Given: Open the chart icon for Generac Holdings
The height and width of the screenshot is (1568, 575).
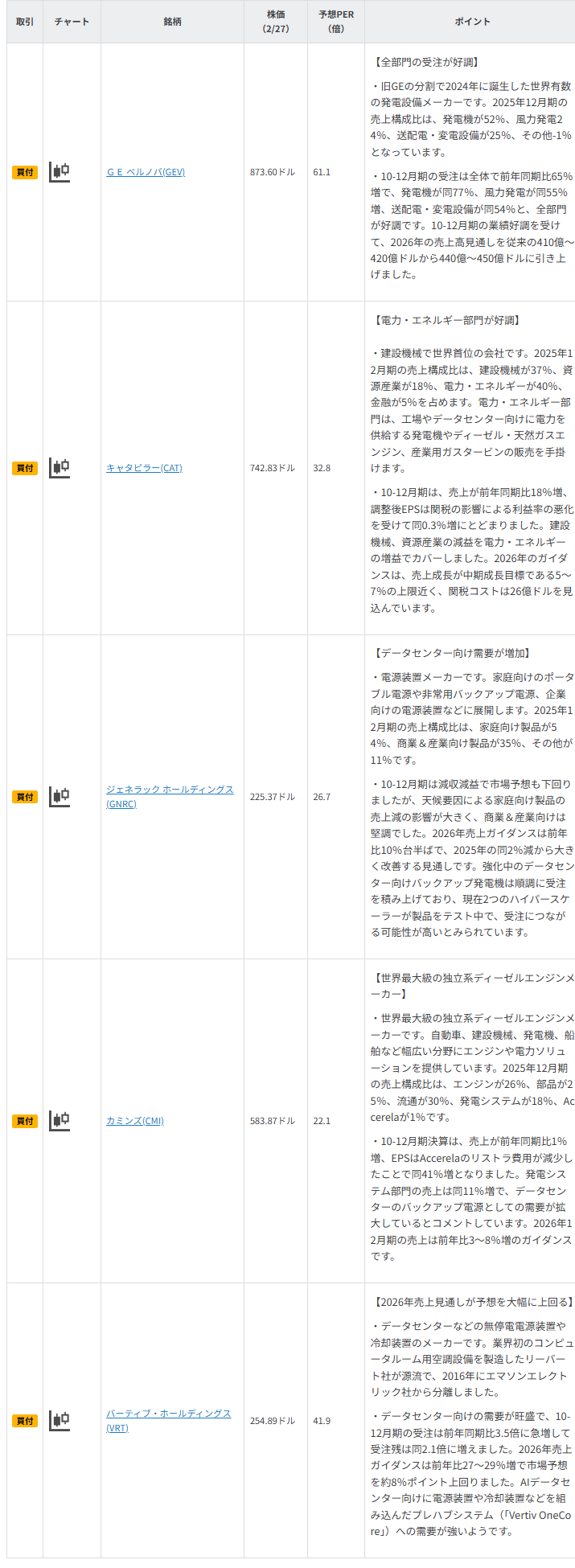Looking at the screenshot, I should click(x=60, y=797).
